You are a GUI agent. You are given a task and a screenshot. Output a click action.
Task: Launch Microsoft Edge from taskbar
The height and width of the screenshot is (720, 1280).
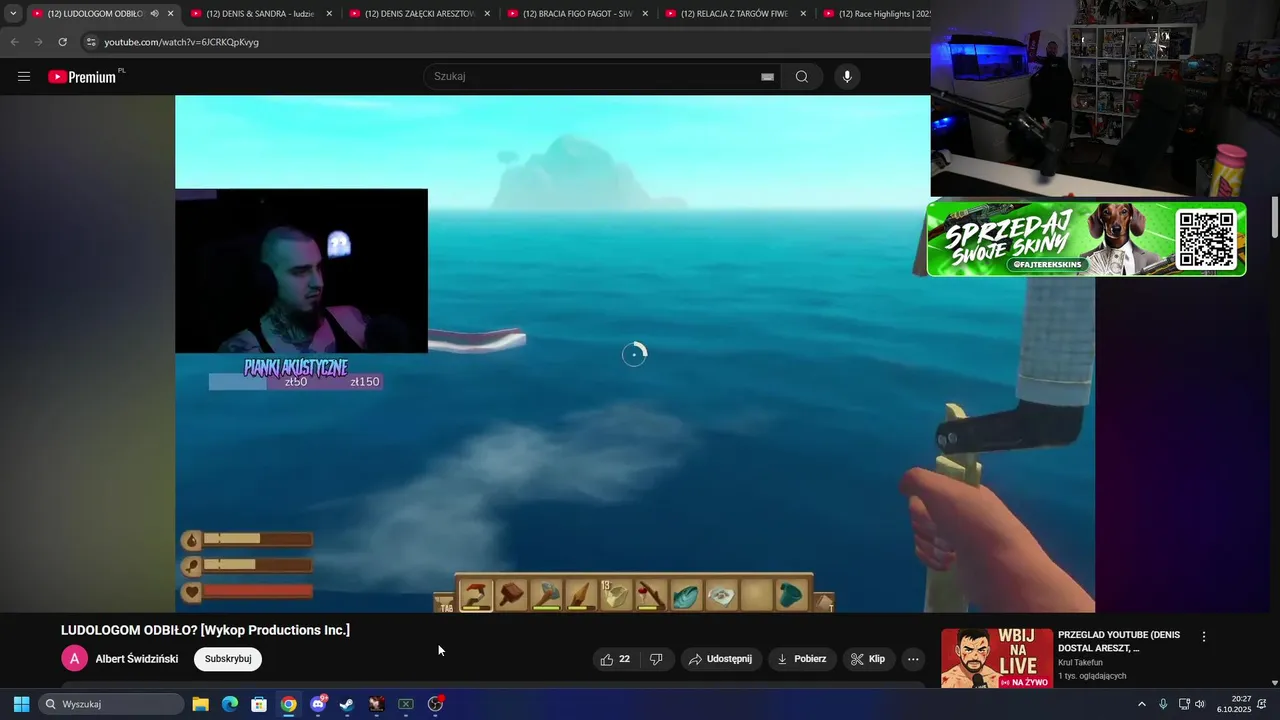coord(230,704)
